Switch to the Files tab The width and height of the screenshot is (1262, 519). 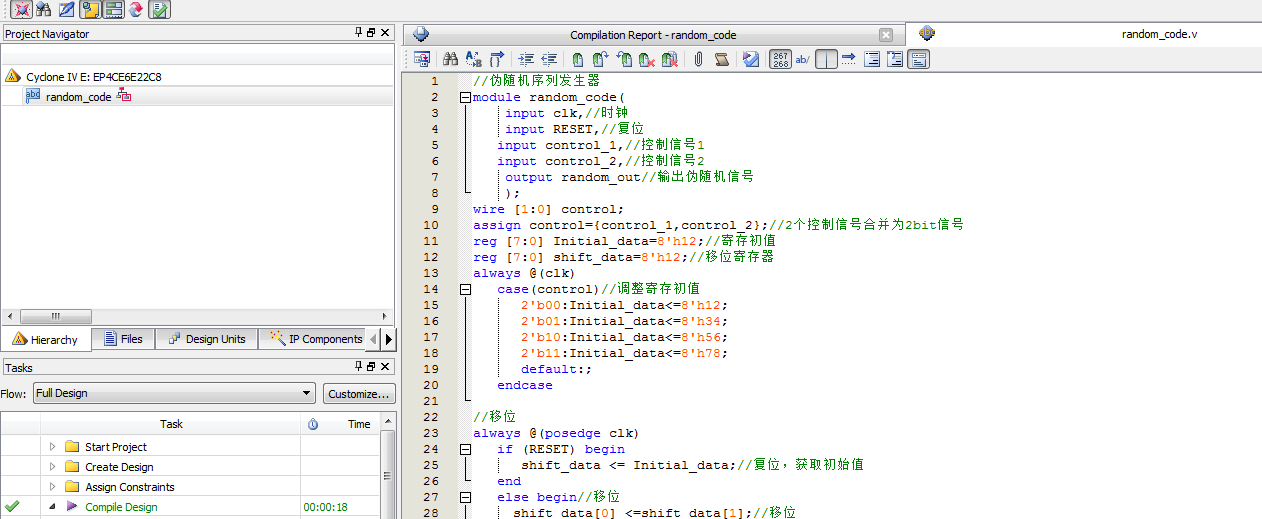(122, 339)
